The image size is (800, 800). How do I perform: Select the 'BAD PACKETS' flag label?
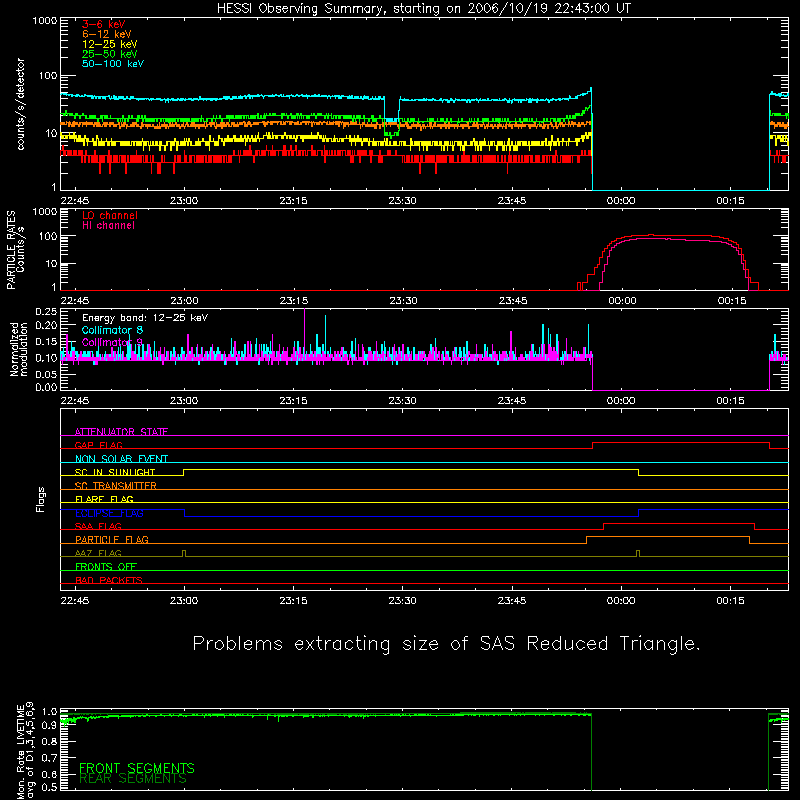click(109, 580)
